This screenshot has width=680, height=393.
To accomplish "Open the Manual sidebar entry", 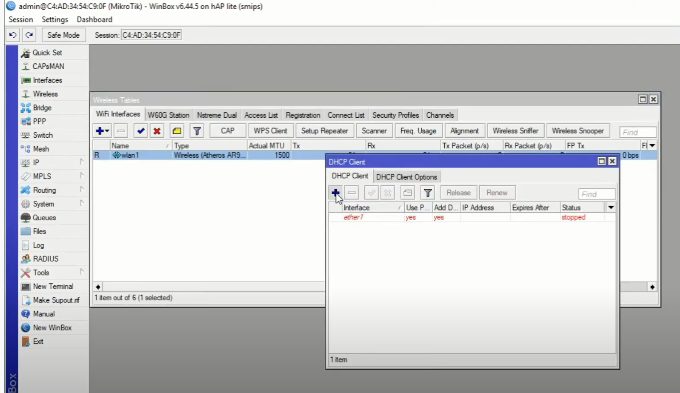I will point(43,314).
